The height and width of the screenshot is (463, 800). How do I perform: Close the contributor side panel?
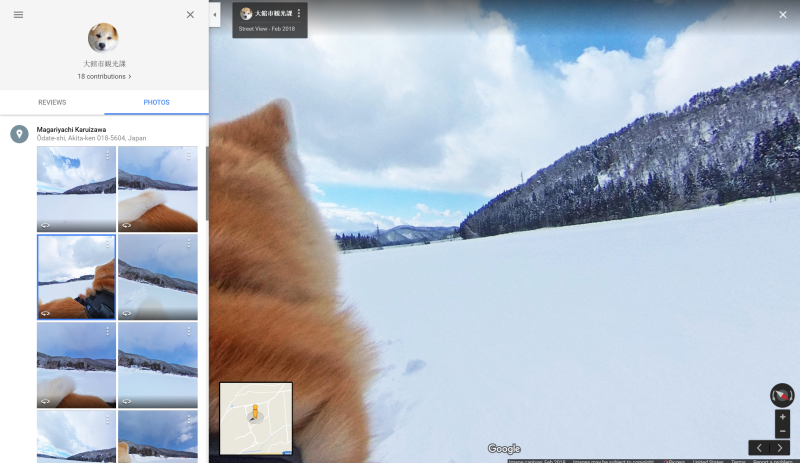click(190, 15)
